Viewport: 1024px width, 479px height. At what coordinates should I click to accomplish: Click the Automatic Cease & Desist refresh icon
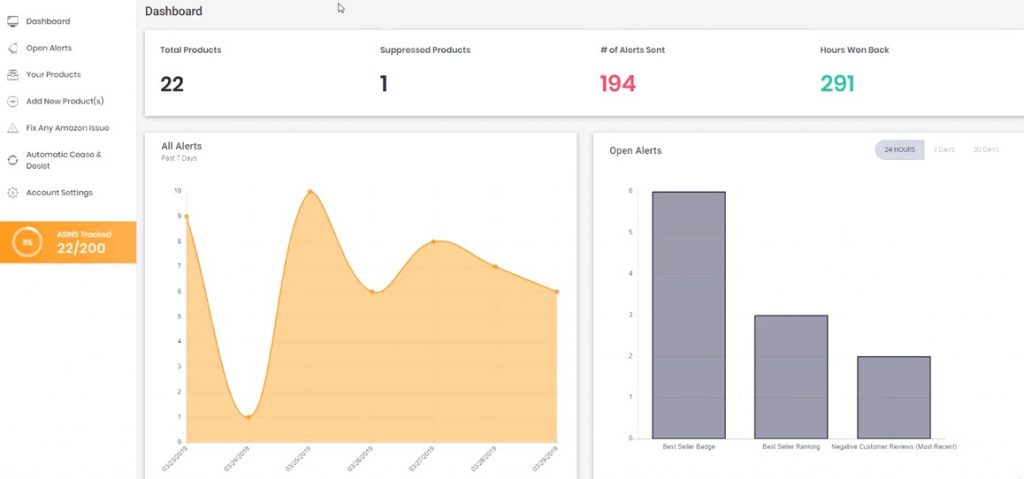coord(12,160)
